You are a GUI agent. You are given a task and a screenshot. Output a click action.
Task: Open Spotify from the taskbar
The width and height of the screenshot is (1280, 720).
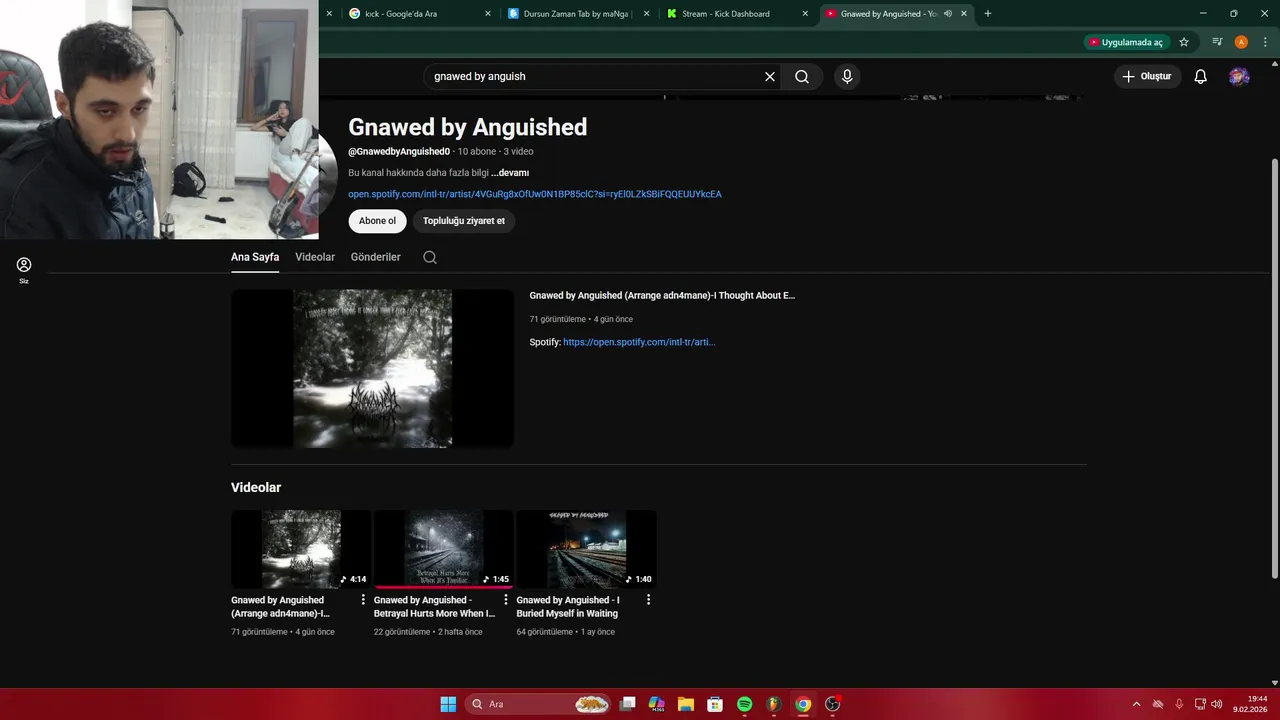(744, 704)
